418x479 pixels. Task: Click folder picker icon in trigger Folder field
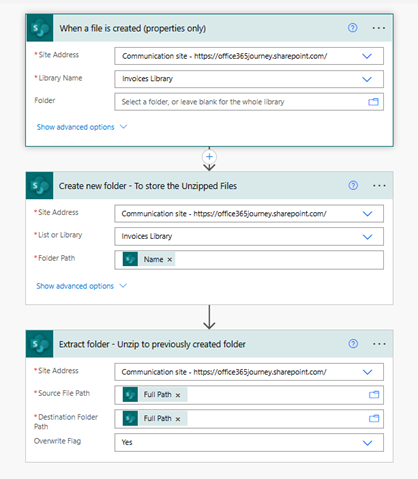(x=373, y=102)
